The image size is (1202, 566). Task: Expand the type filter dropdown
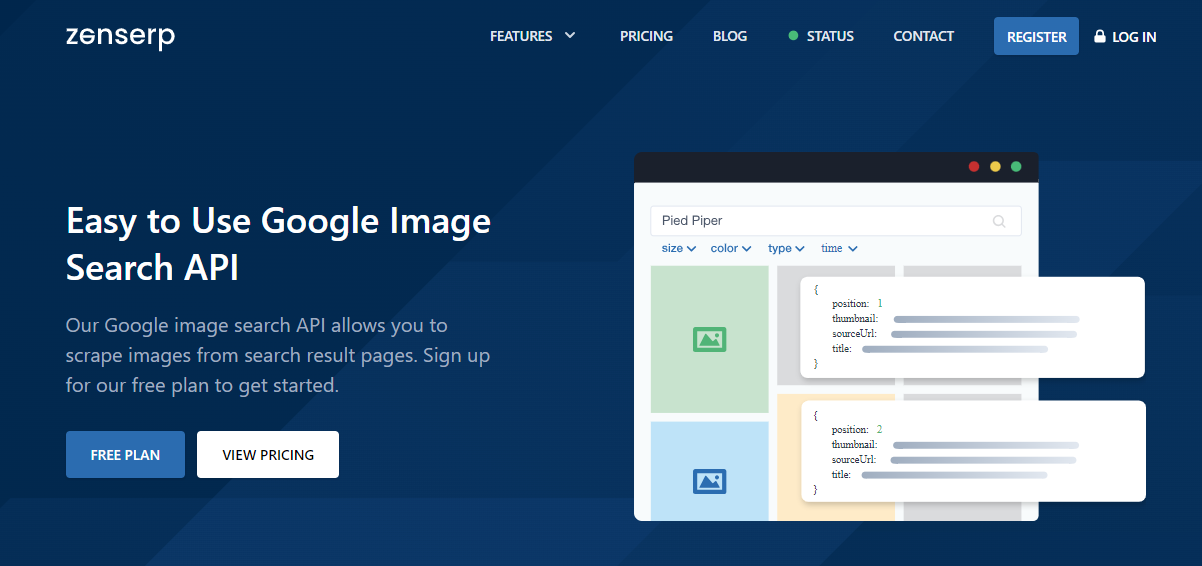[786, 248]
